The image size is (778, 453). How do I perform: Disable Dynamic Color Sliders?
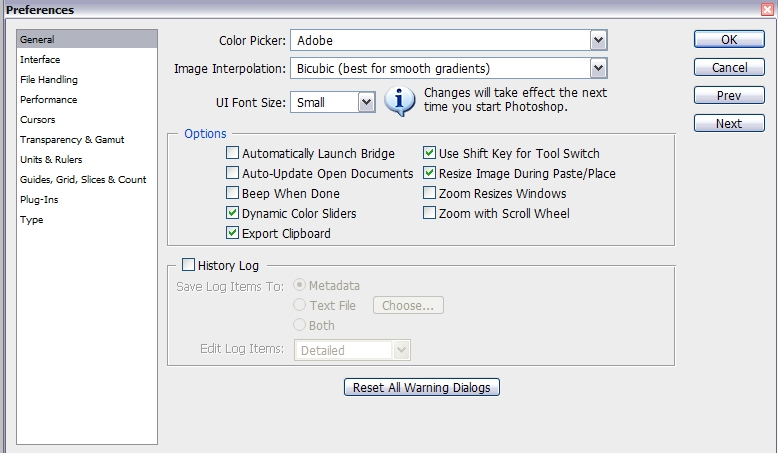pyautogui.click(x=233, y=214)
